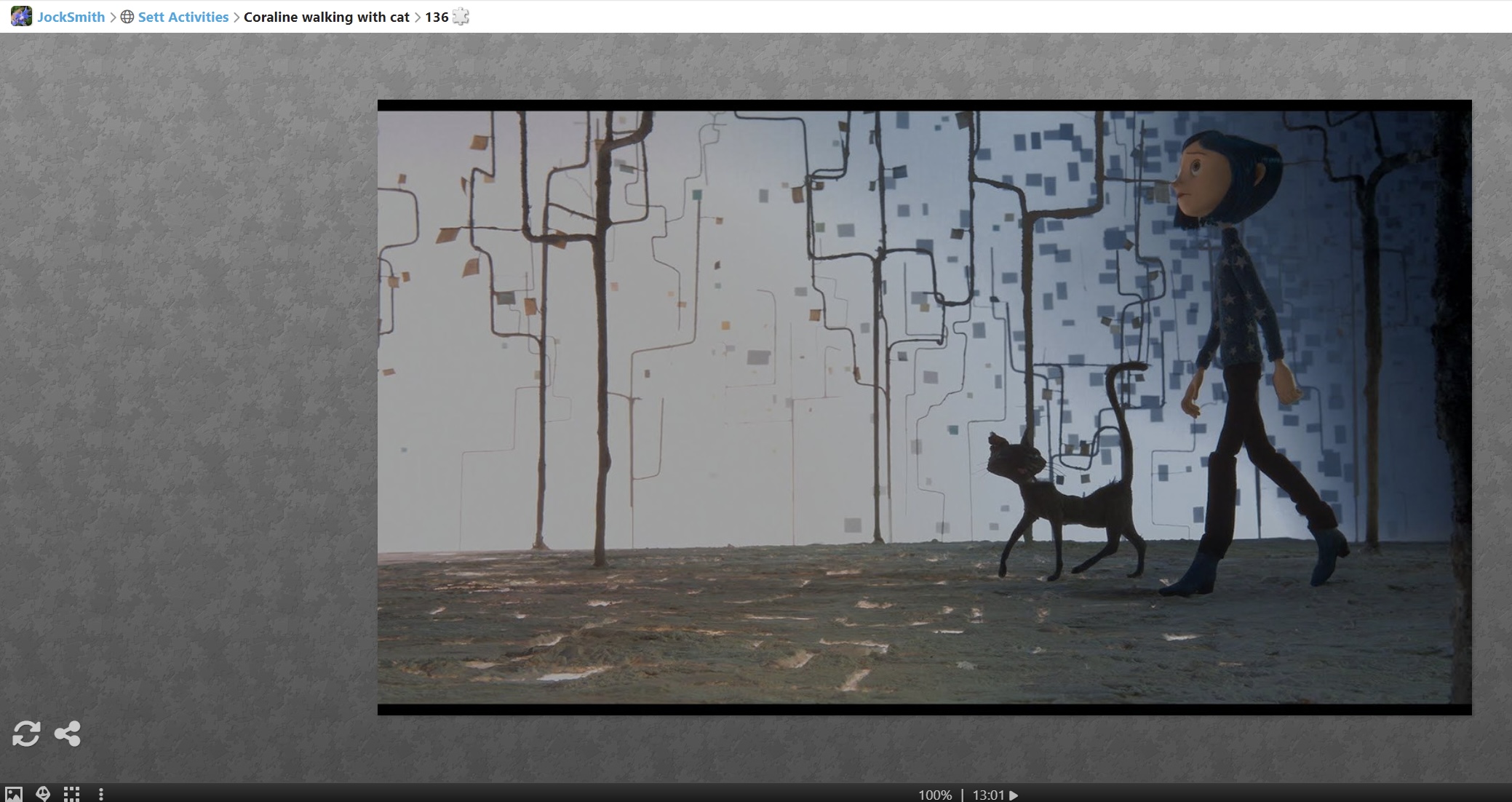Show the puzzle image preview icon

(x=14, y=794)
